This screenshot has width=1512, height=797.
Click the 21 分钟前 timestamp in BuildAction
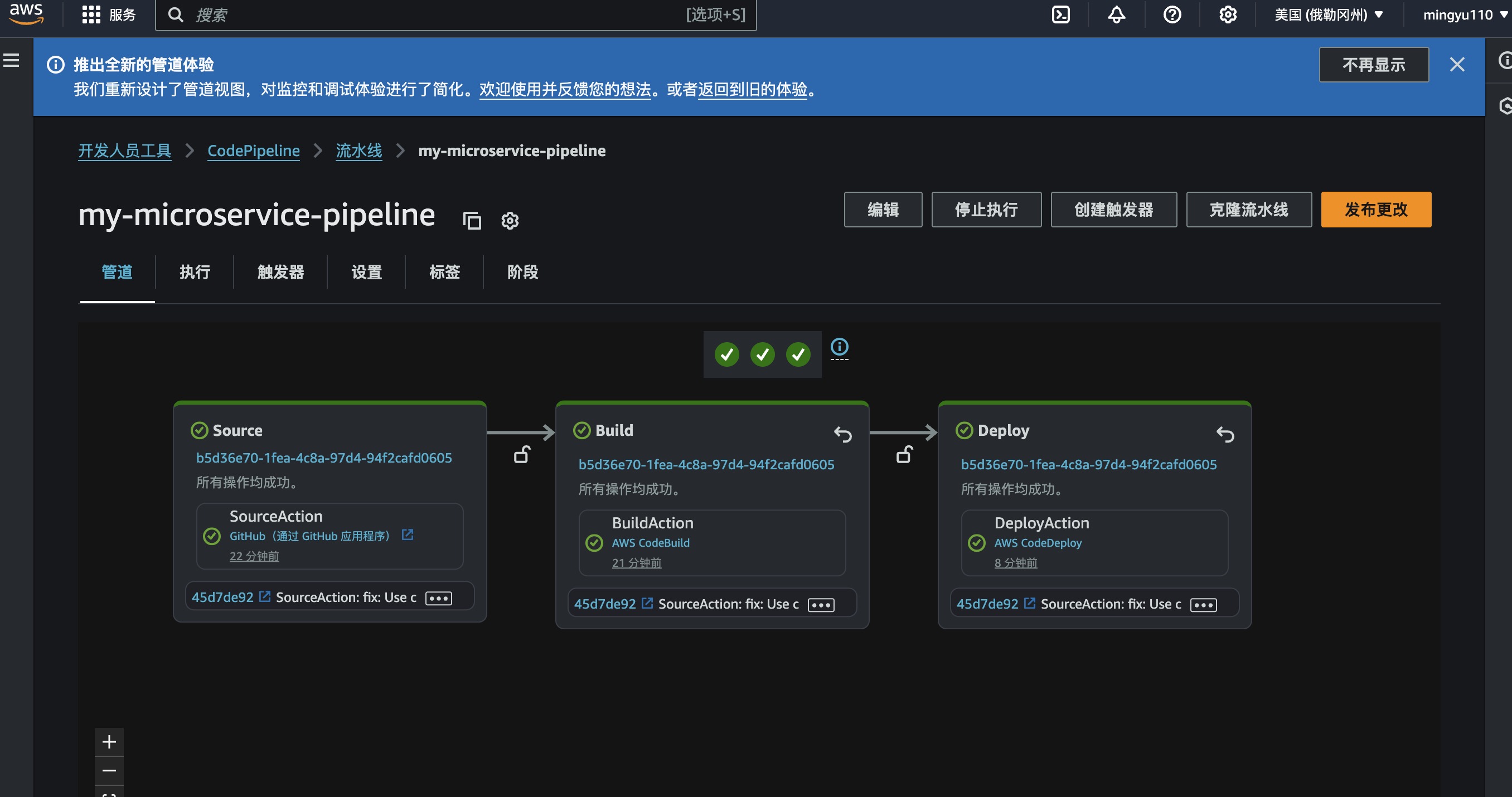point(636,563)
